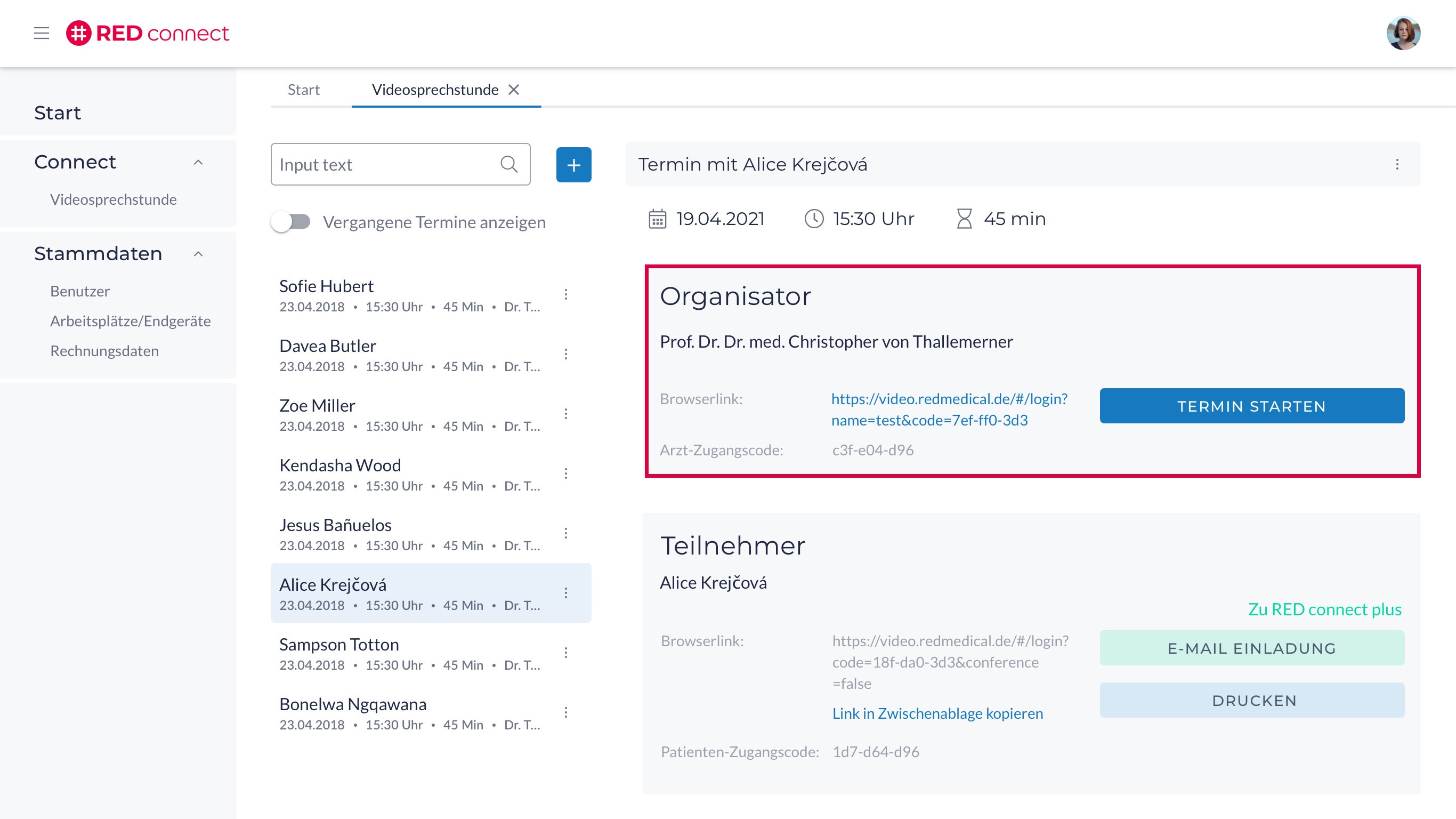The image size is (1456, 819).
Task: Open the Termin header three-dot menu
Action: (1397, 165)
